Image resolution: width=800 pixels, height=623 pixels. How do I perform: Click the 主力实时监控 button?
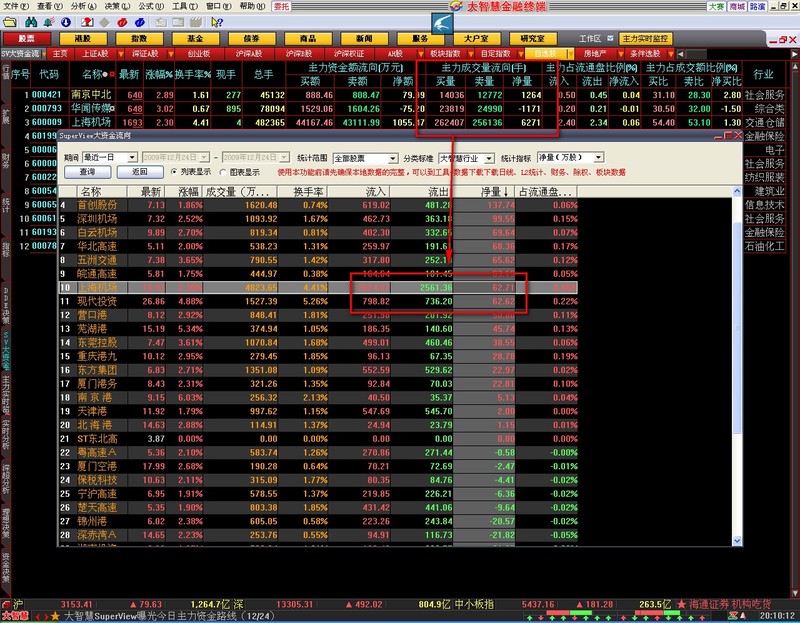click(x=645, y=39)
